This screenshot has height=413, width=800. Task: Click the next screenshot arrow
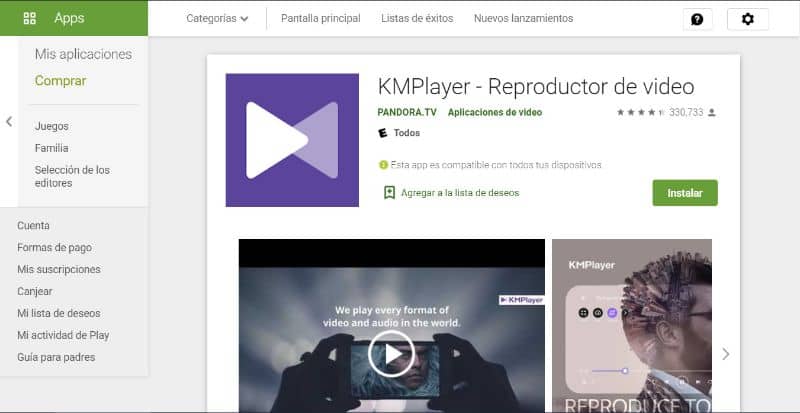click(726, 354)
